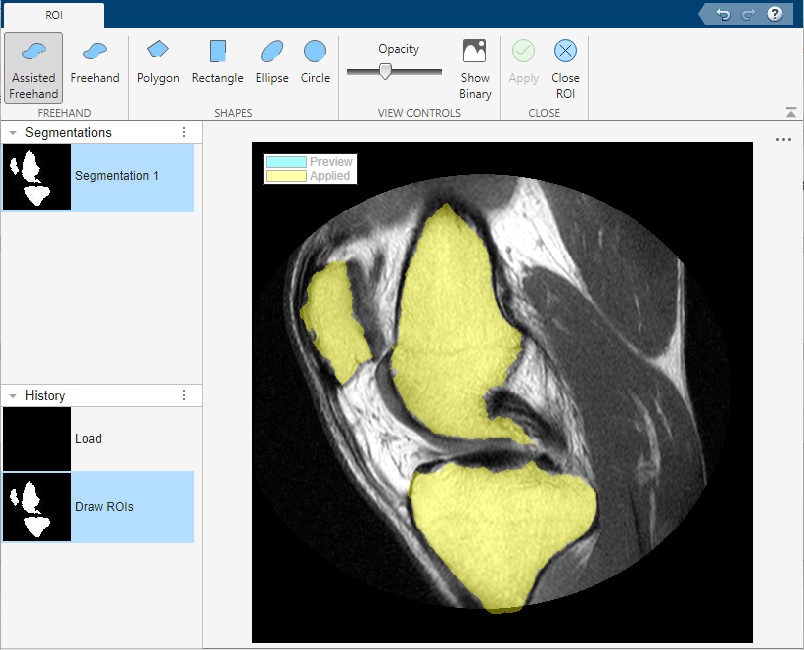Open the help documentation
Screen dimensions: 804x650
774,14
